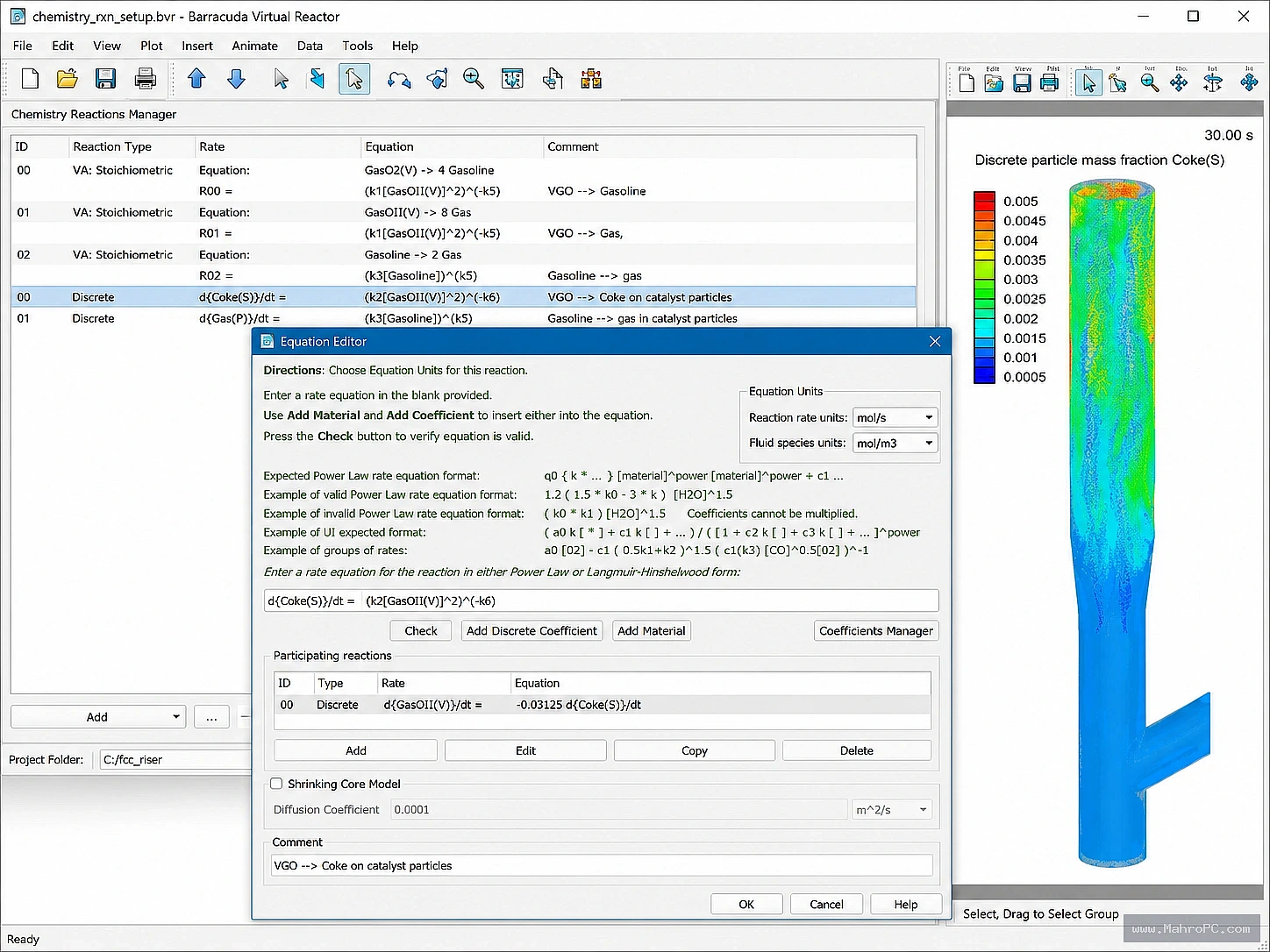
Task: Confirm Equation Editor with OK
Action: click(746, 904)
